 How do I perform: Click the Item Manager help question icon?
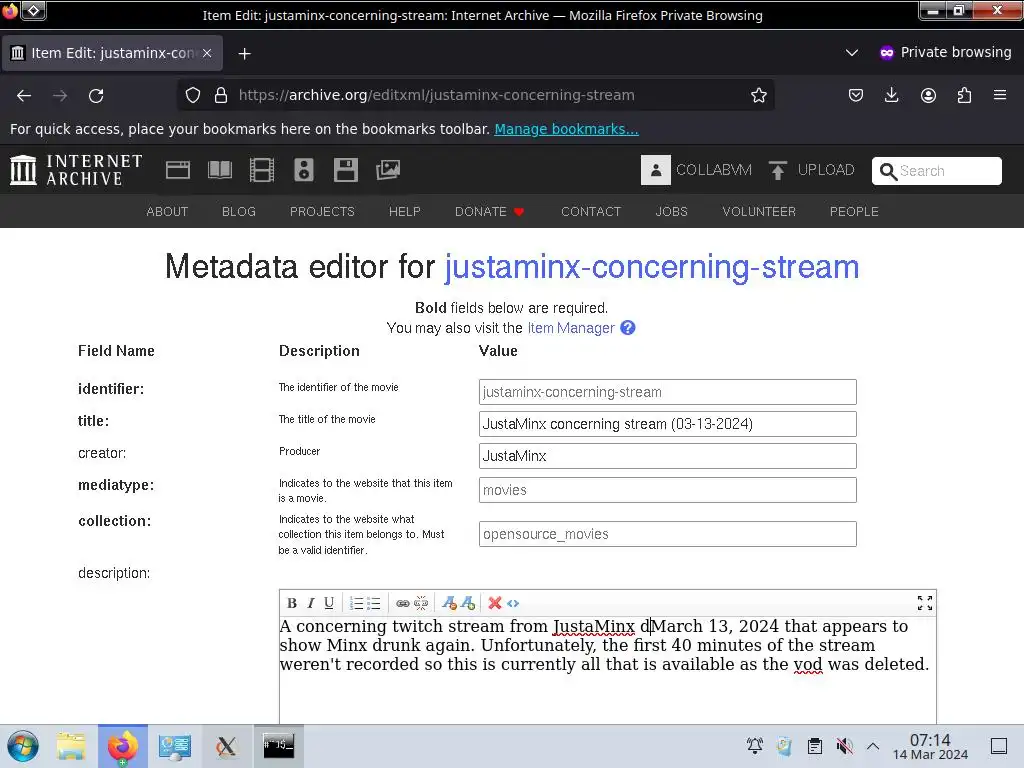pos(628,328)
